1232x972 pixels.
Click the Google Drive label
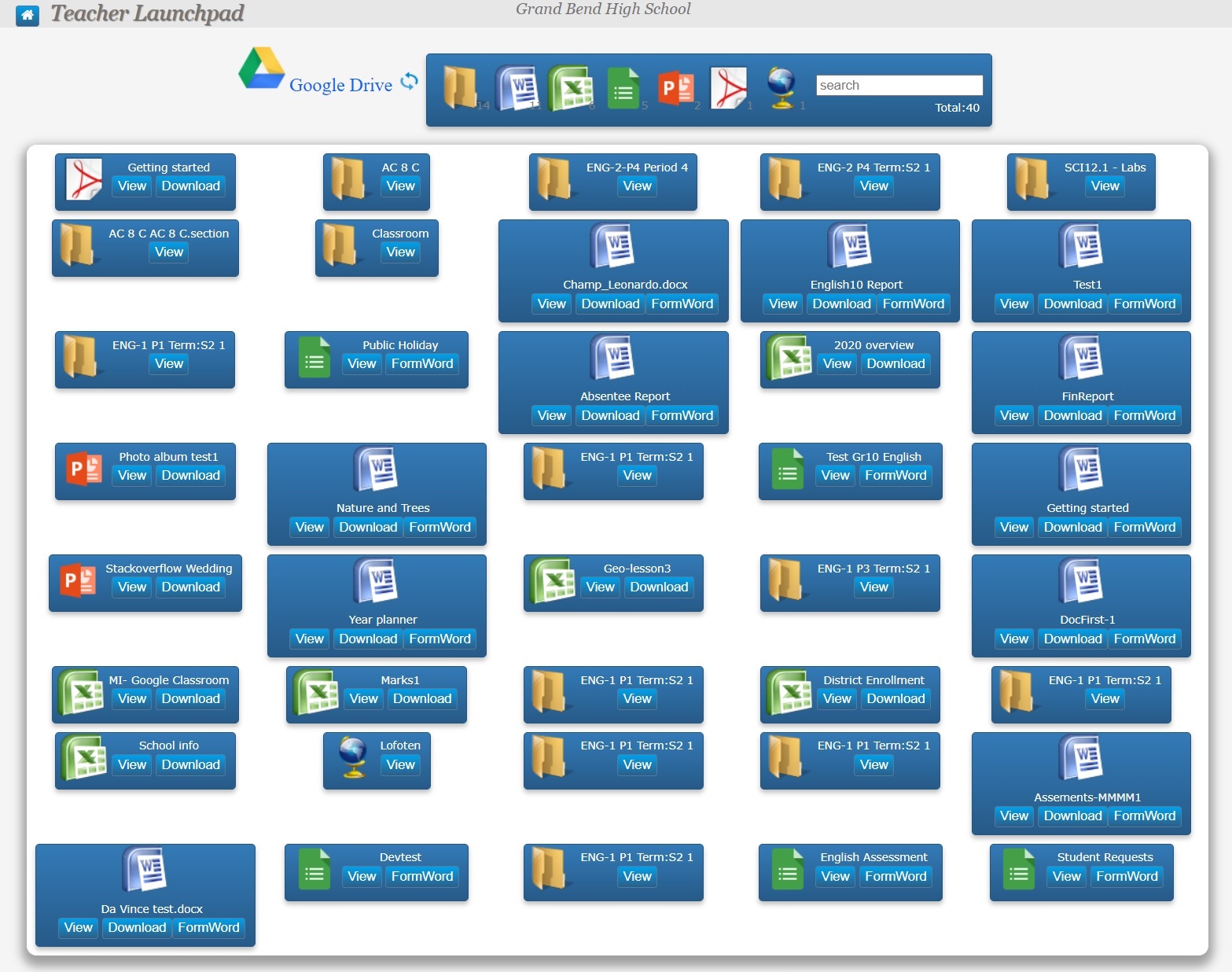340,85
